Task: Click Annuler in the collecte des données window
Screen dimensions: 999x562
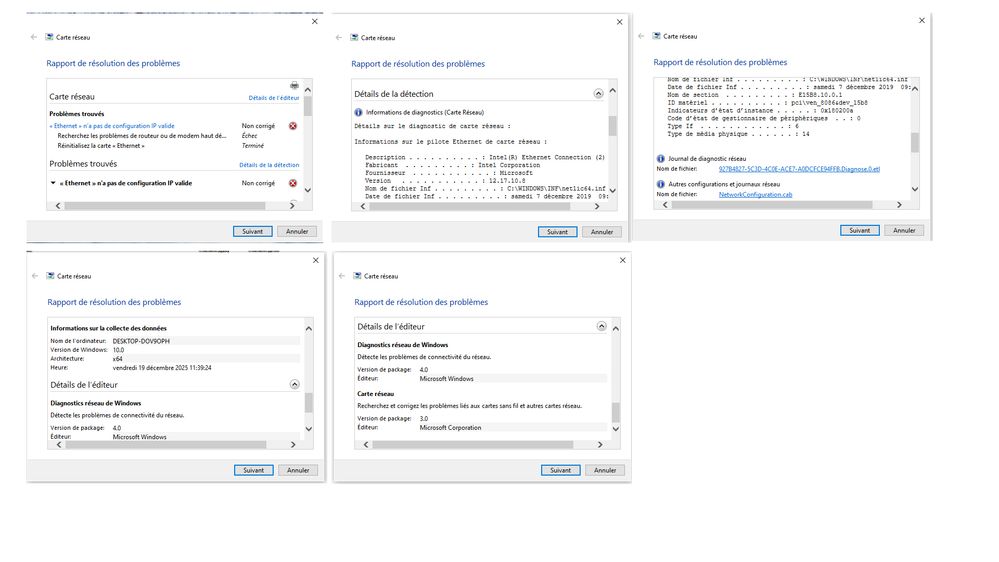Action: [x=298, y=470]
